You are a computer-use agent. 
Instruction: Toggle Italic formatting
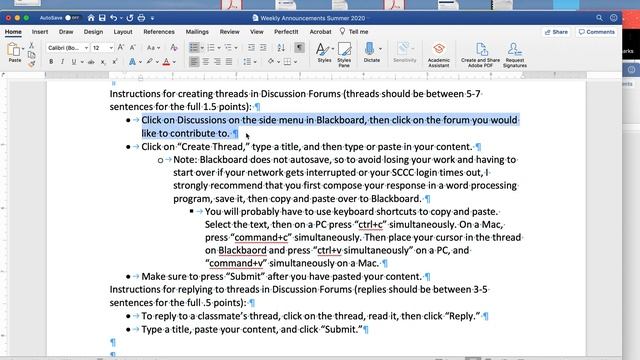point(62,62)
